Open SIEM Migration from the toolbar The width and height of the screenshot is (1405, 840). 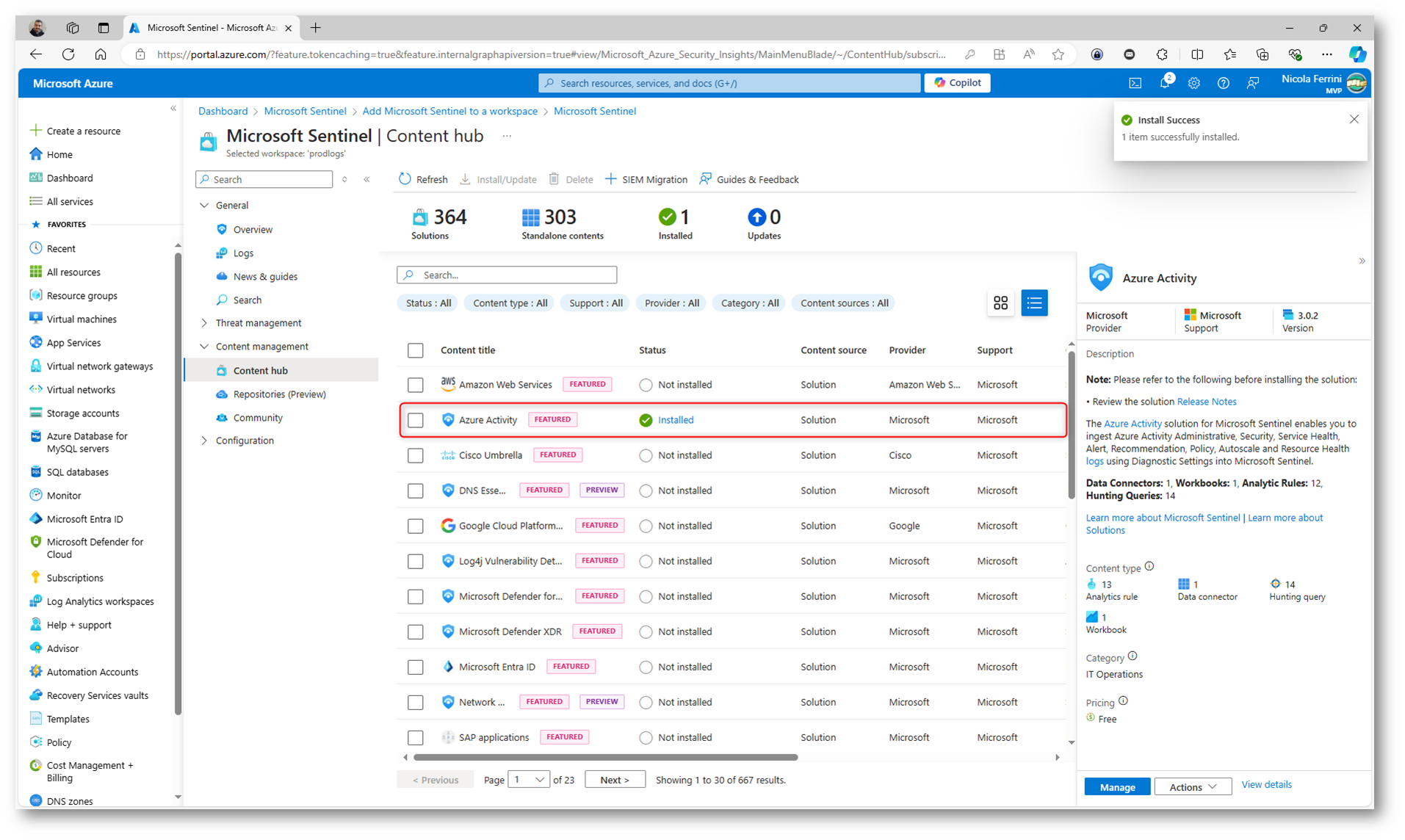pyautogui.click(x=646, y=179)
